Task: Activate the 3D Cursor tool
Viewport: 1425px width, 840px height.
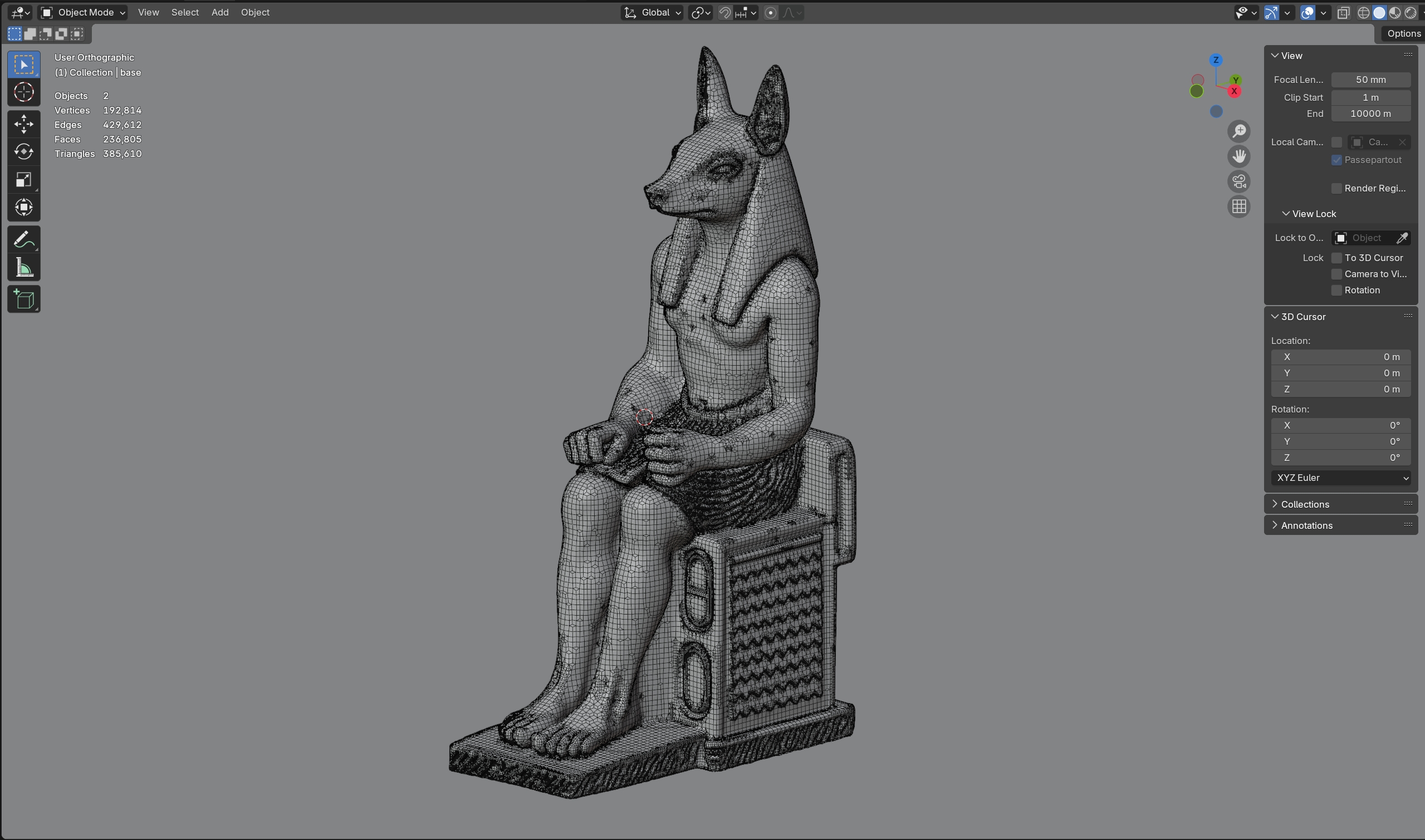Action: coord(24,92)
